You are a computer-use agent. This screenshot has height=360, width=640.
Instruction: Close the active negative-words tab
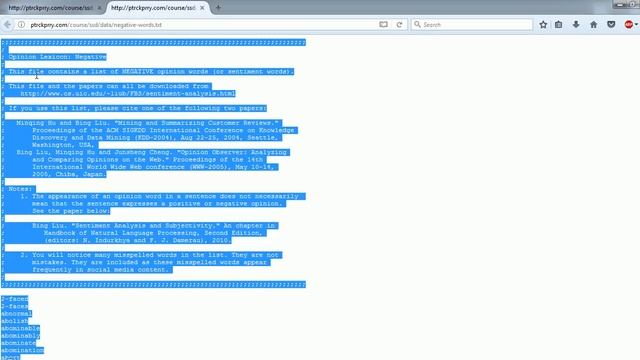click(202, 8)
